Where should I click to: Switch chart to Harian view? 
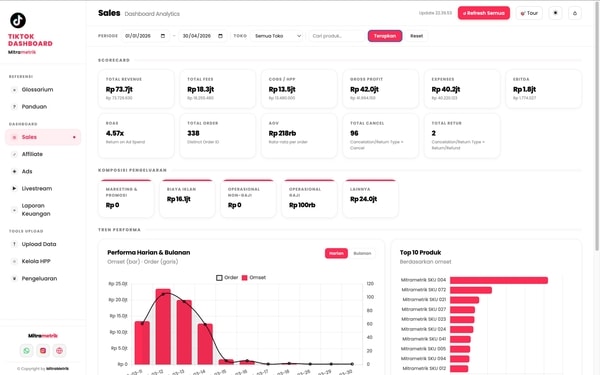pos(336,253)
